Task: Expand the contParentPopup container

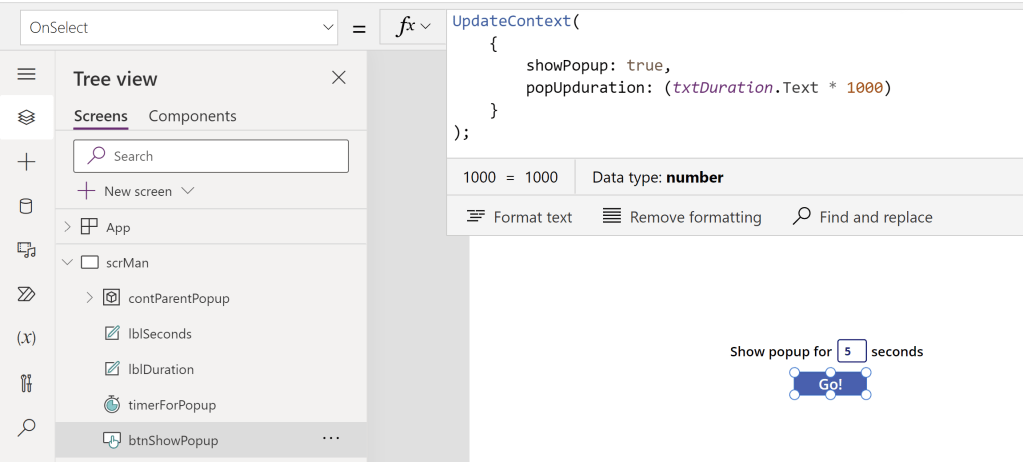Action: (x=89, y=297)
